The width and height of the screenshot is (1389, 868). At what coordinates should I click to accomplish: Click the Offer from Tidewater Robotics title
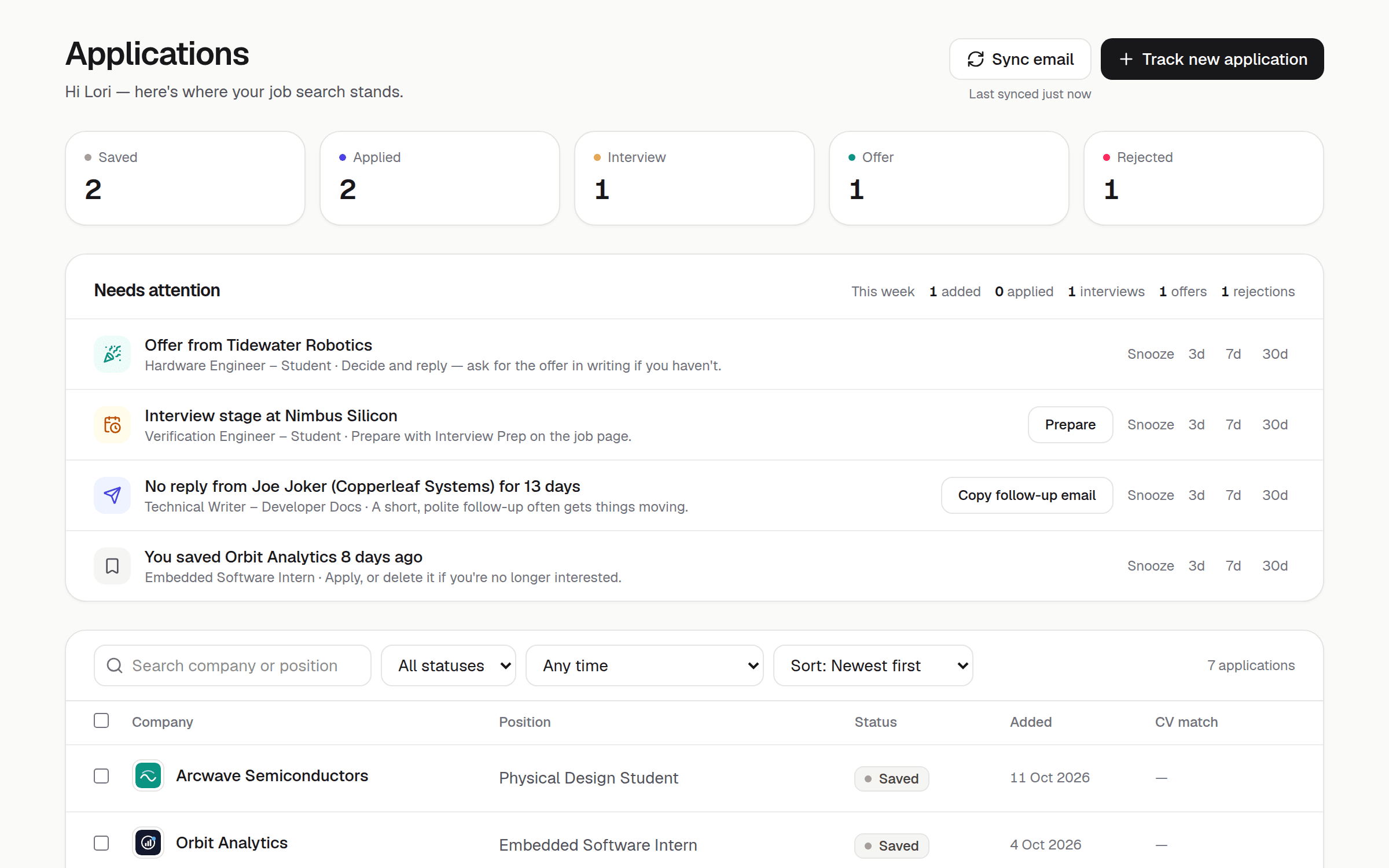258,345
